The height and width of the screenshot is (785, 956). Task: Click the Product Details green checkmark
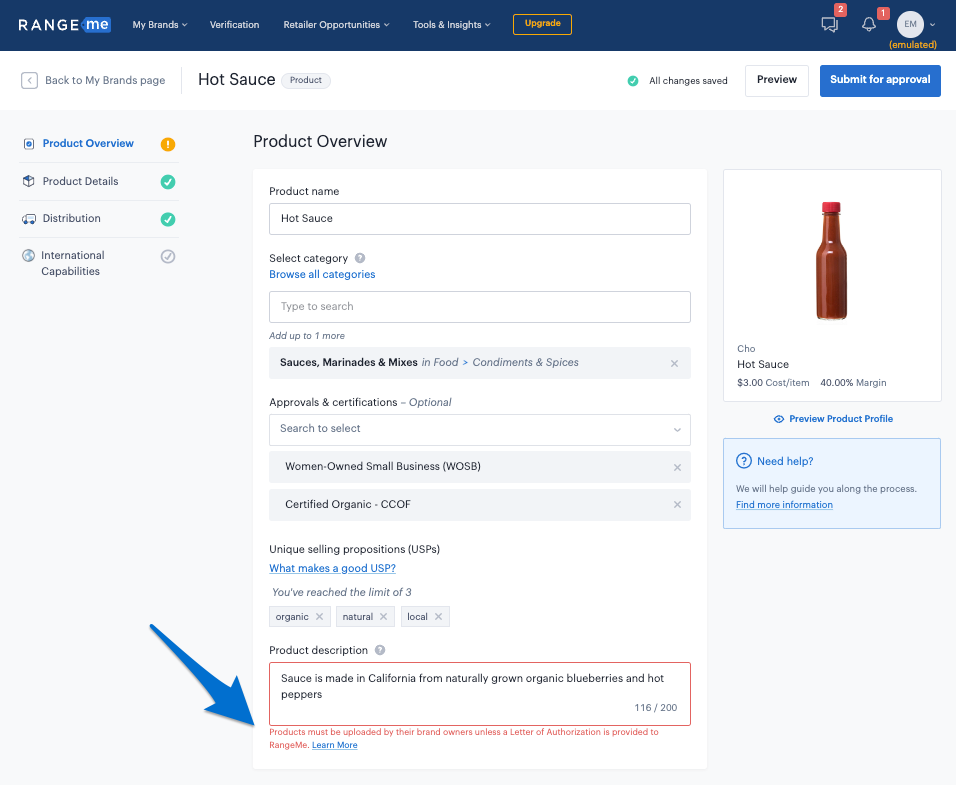tap(168, 182)
